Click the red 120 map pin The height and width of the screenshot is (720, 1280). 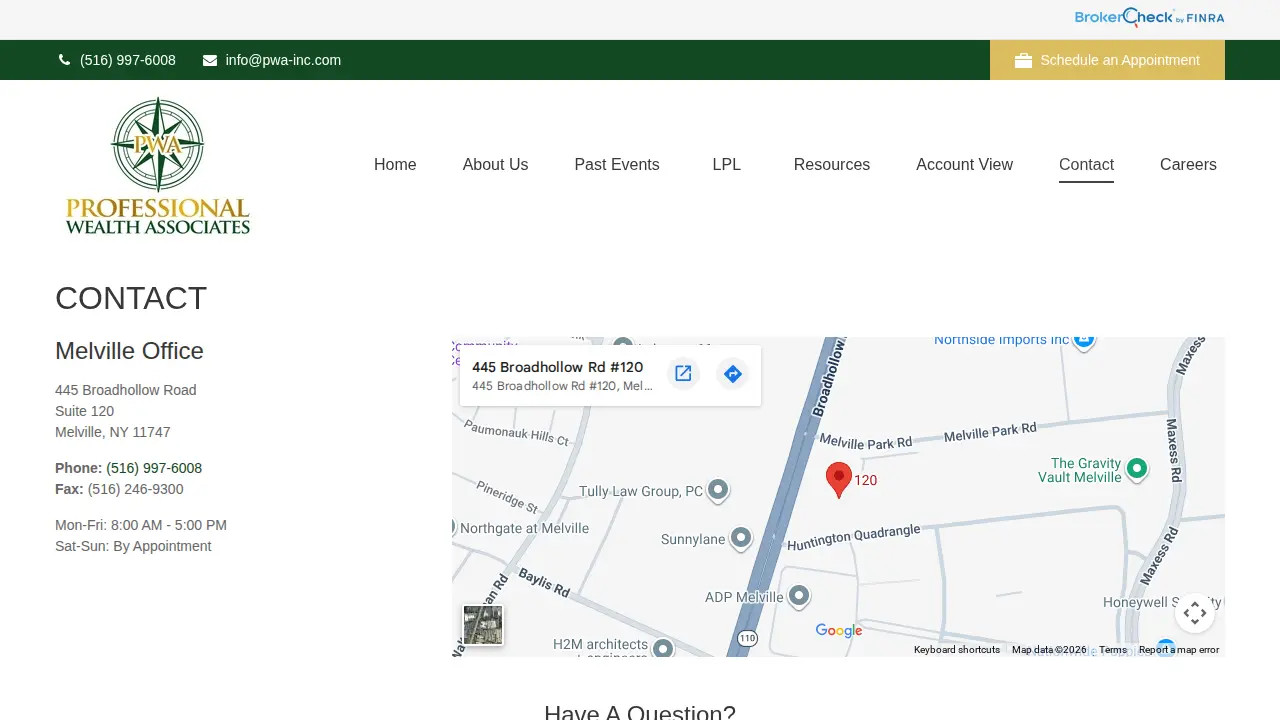[839, 480]
